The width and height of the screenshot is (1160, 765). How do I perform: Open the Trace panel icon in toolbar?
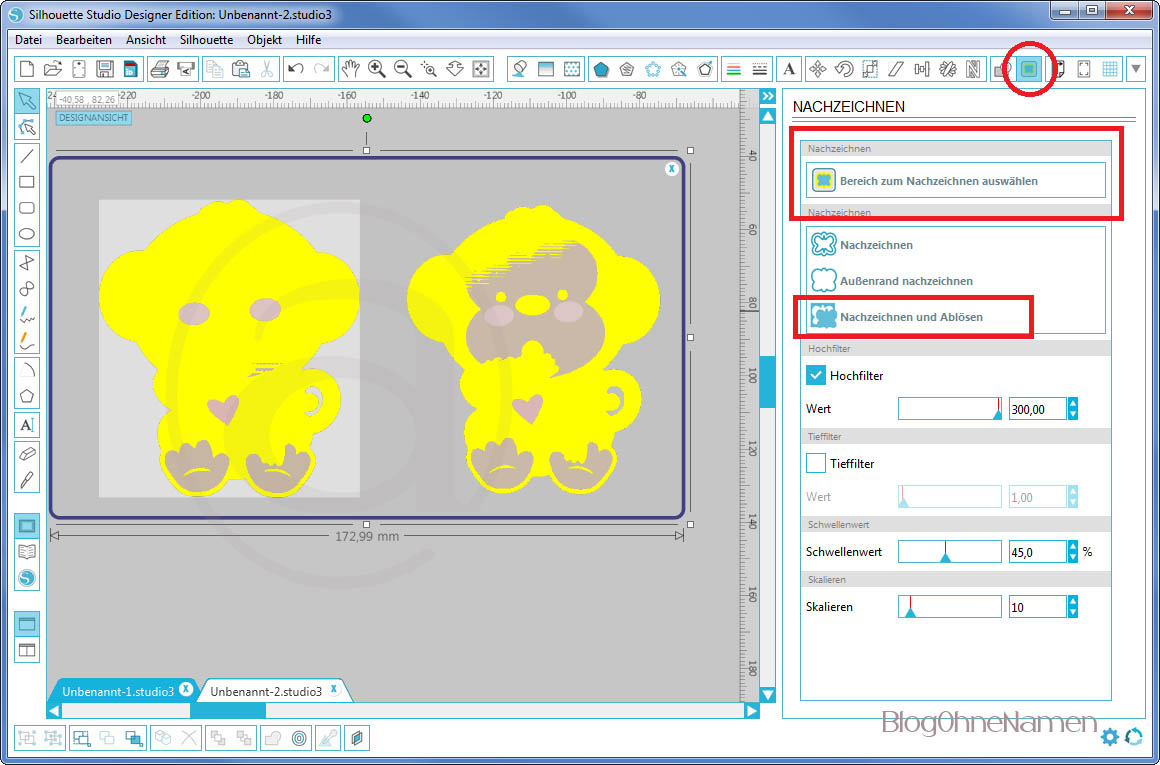[x=1028, y=69]
